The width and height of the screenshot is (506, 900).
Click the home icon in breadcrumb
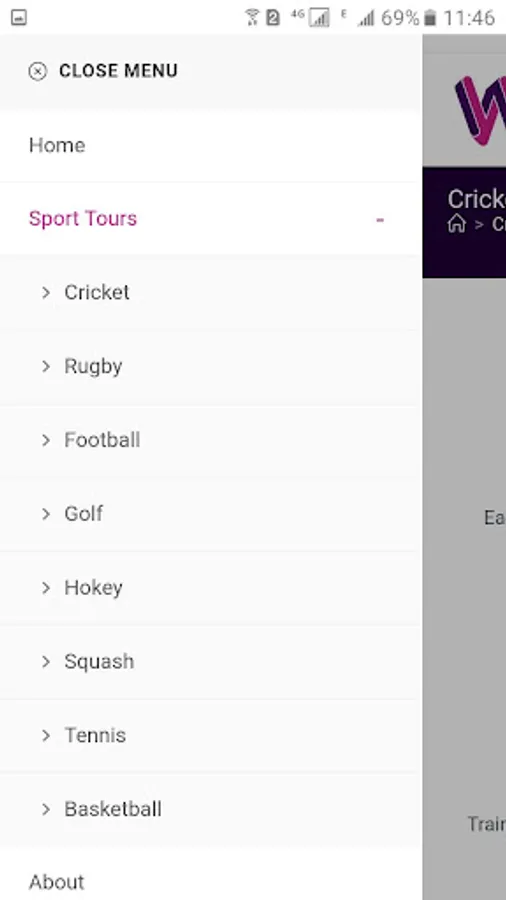457,223
